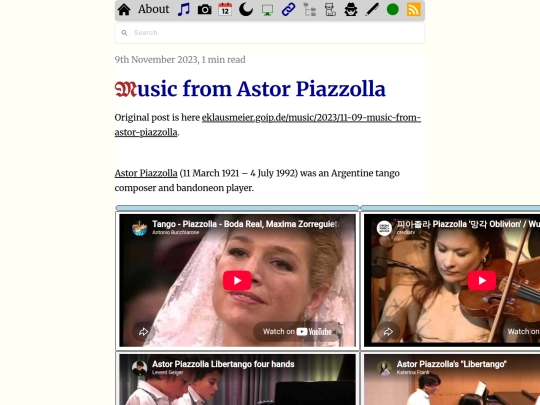Open the spy with hat icon

tap(351, 10)
